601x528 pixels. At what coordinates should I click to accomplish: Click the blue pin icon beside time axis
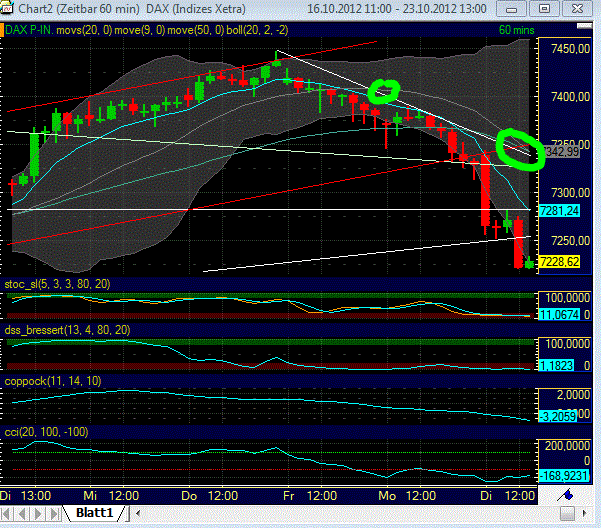pos(566,495)
